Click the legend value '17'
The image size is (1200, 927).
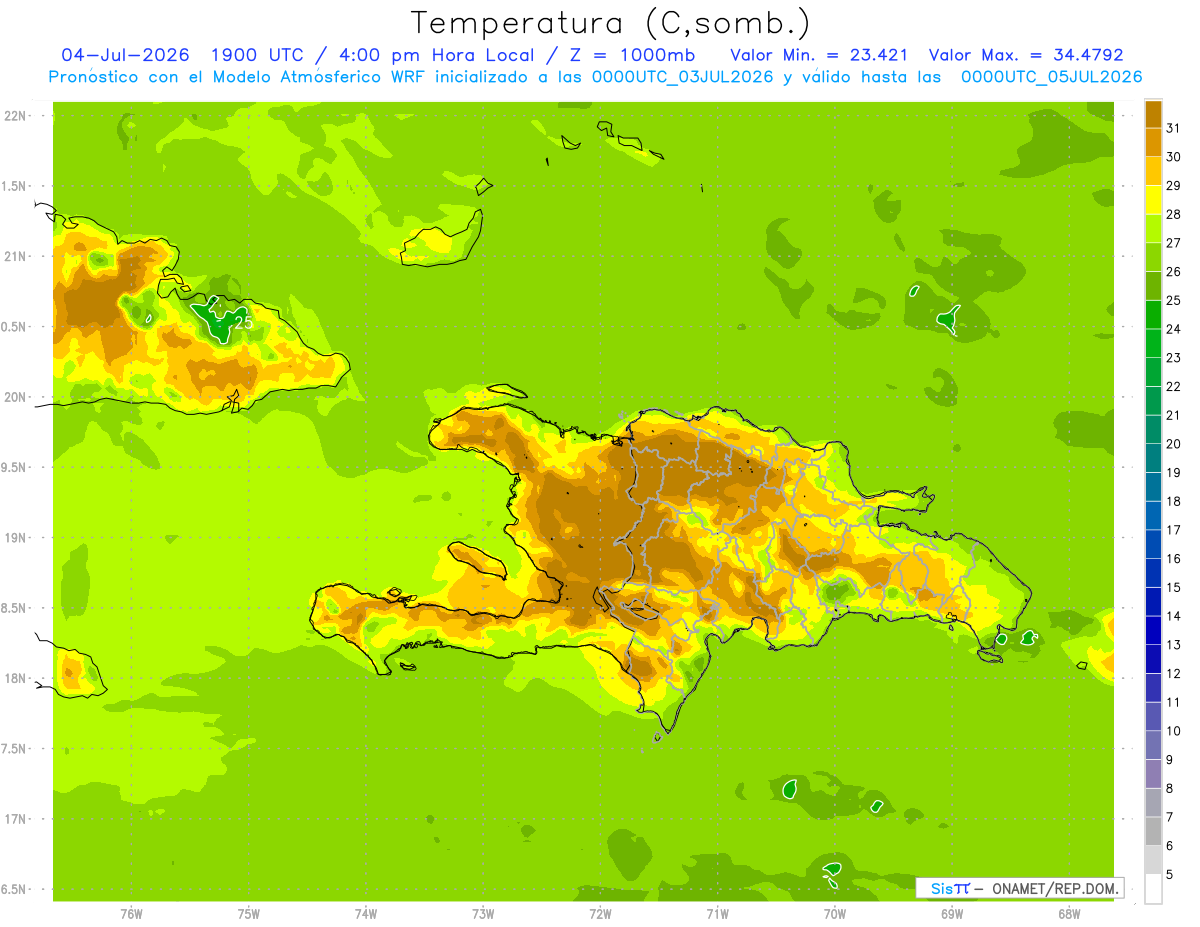(1174, 529)
